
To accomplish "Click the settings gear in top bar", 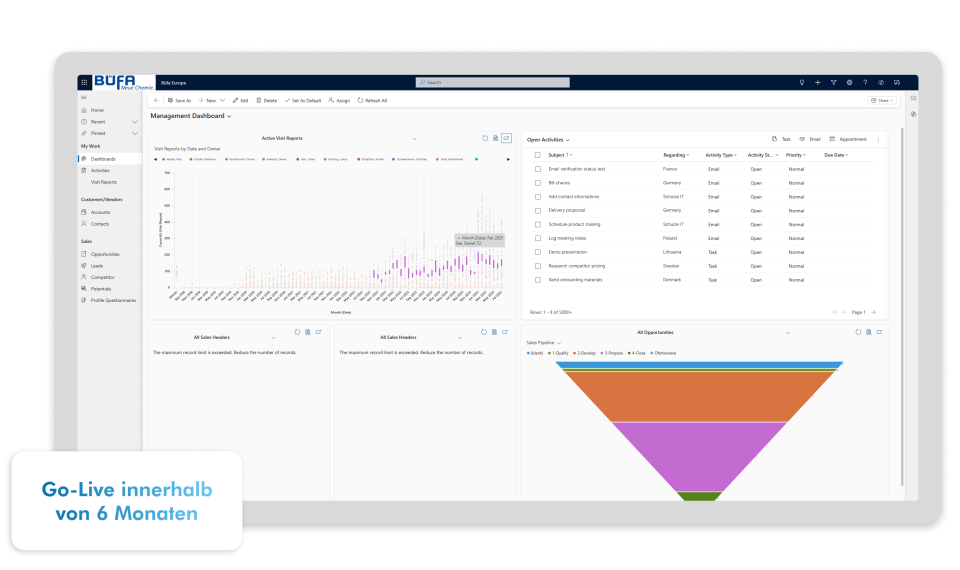I will [x=849, y=82].
